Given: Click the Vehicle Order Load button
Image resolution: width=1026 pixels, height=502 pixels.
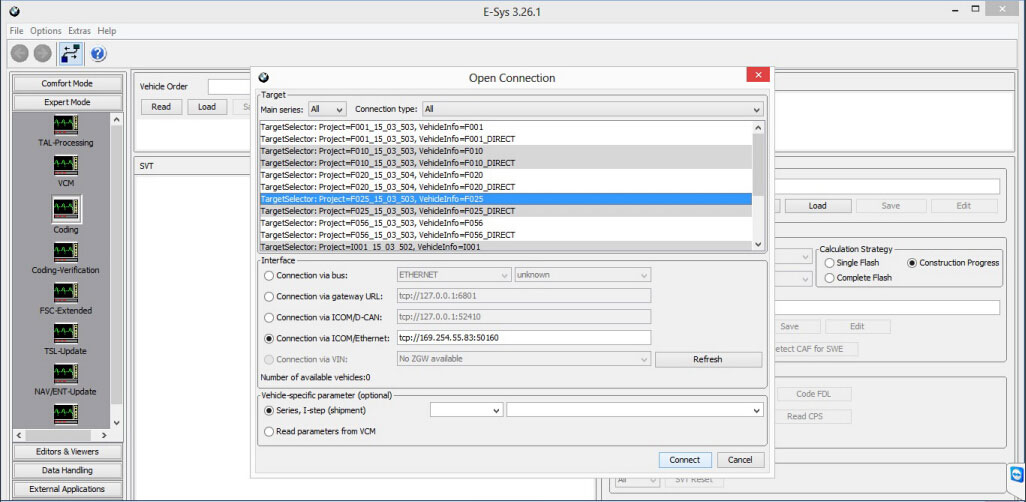Looking at the screenshot, I should point(207,107).
